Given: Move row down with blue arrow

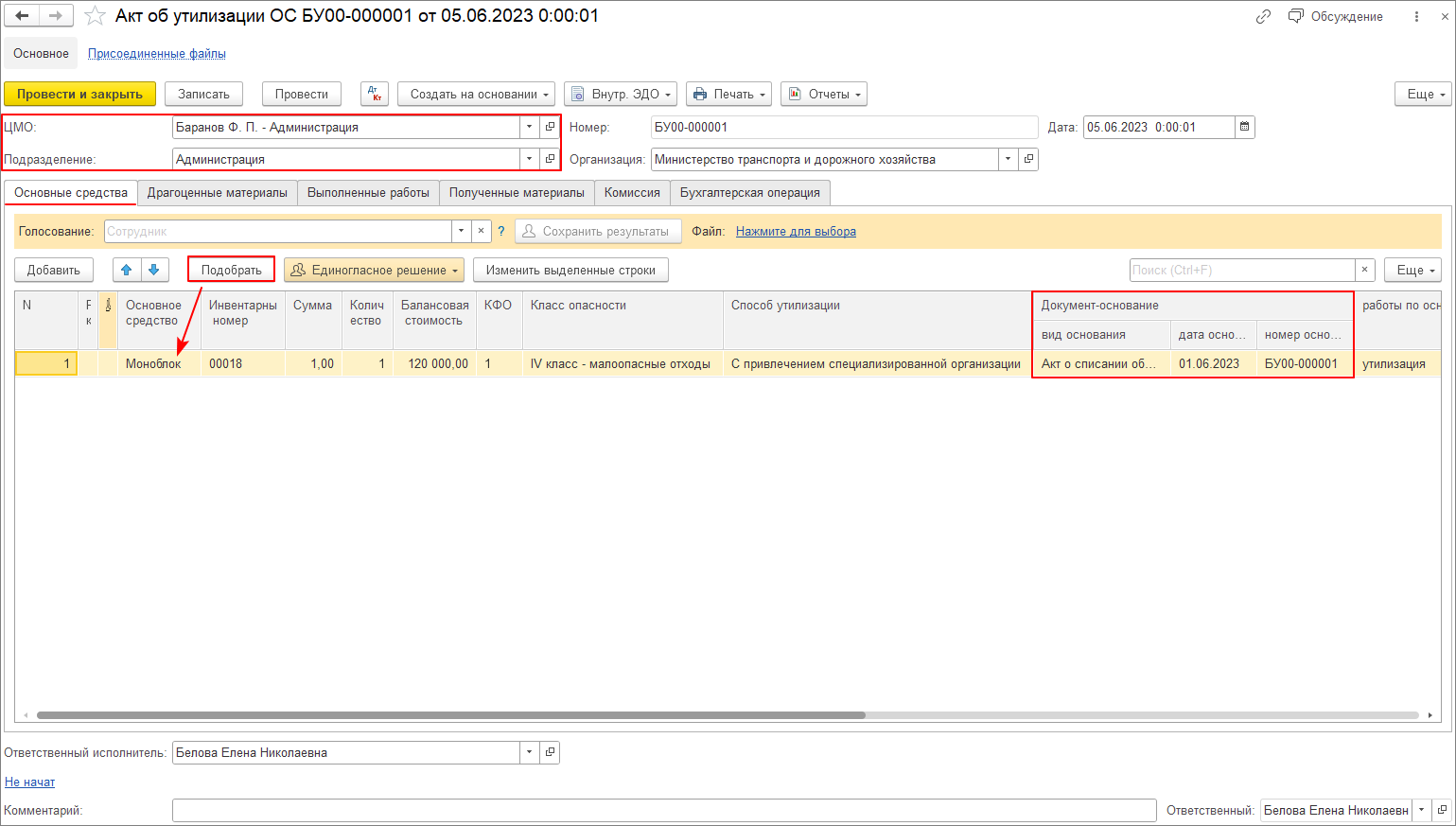Looking at the screenshot, I should pyautogui.click(x=154, y=270).
